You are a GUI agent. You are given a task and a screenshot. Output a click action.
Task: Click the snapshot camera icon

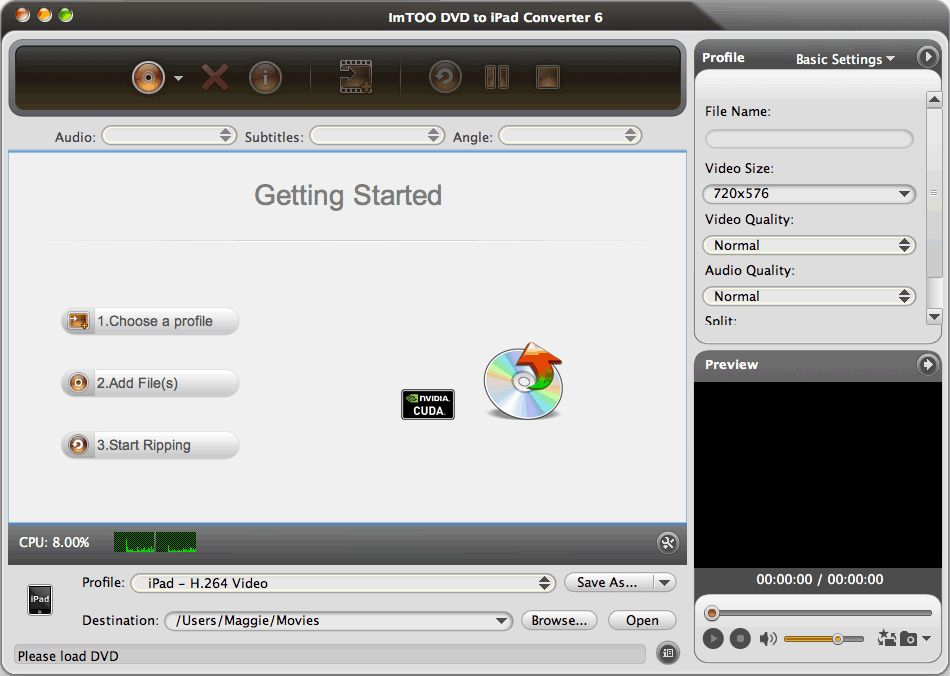pos(908,638)
